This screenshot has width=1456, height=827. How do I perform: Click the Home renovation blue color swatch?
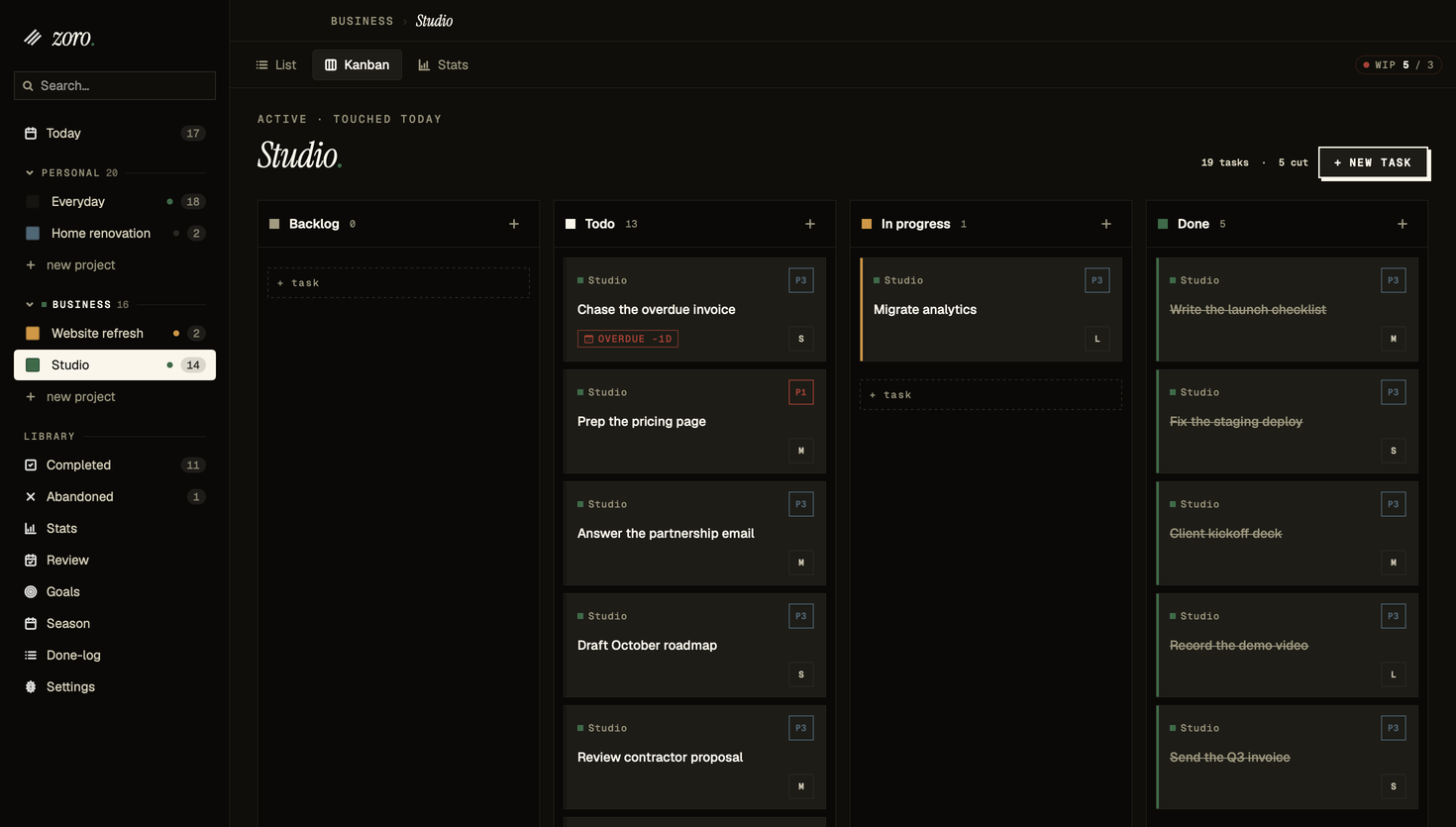click(x=33, y=234)
